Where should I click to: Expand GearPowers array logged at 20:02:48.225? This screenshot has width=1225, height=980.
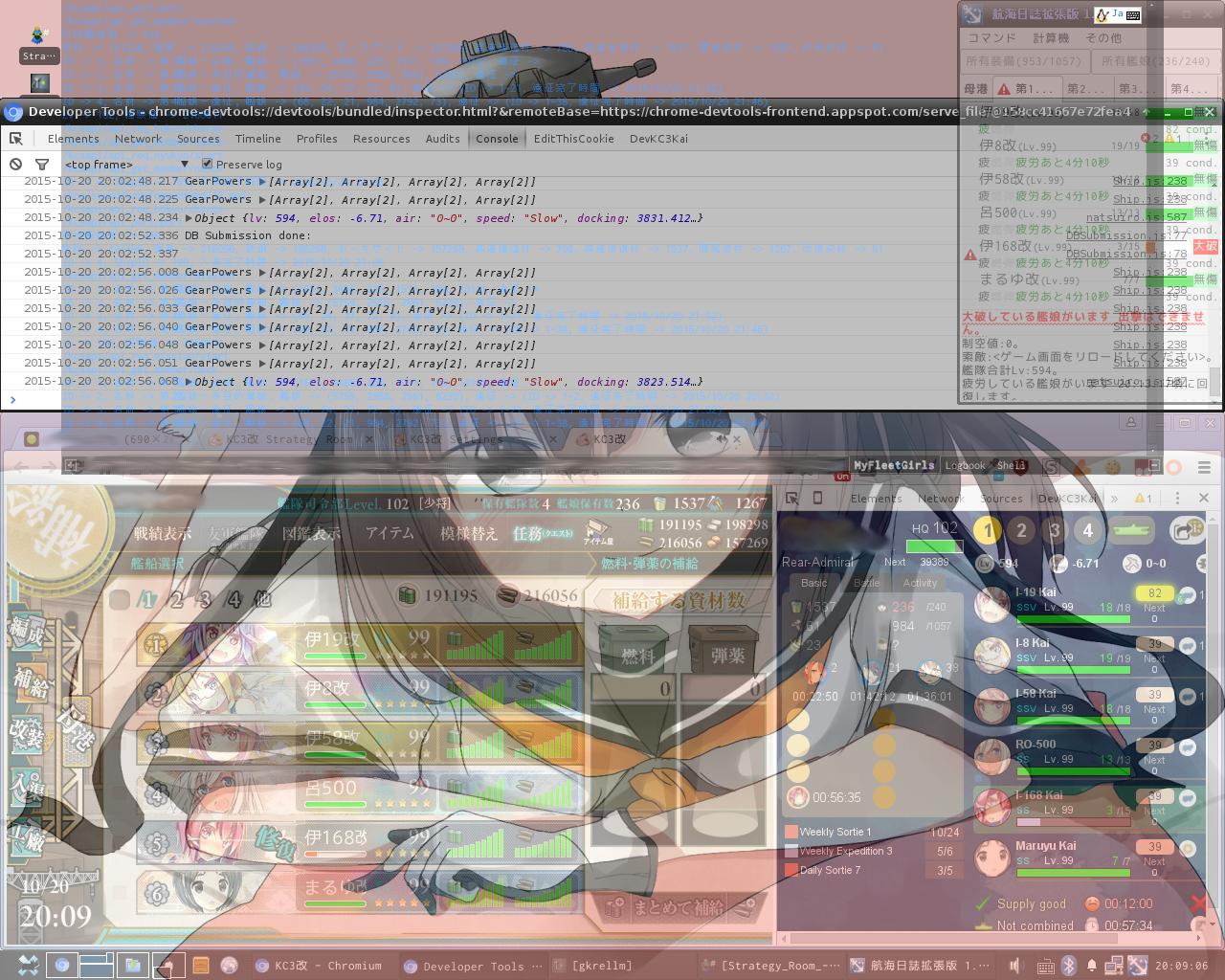click(262, 199)
